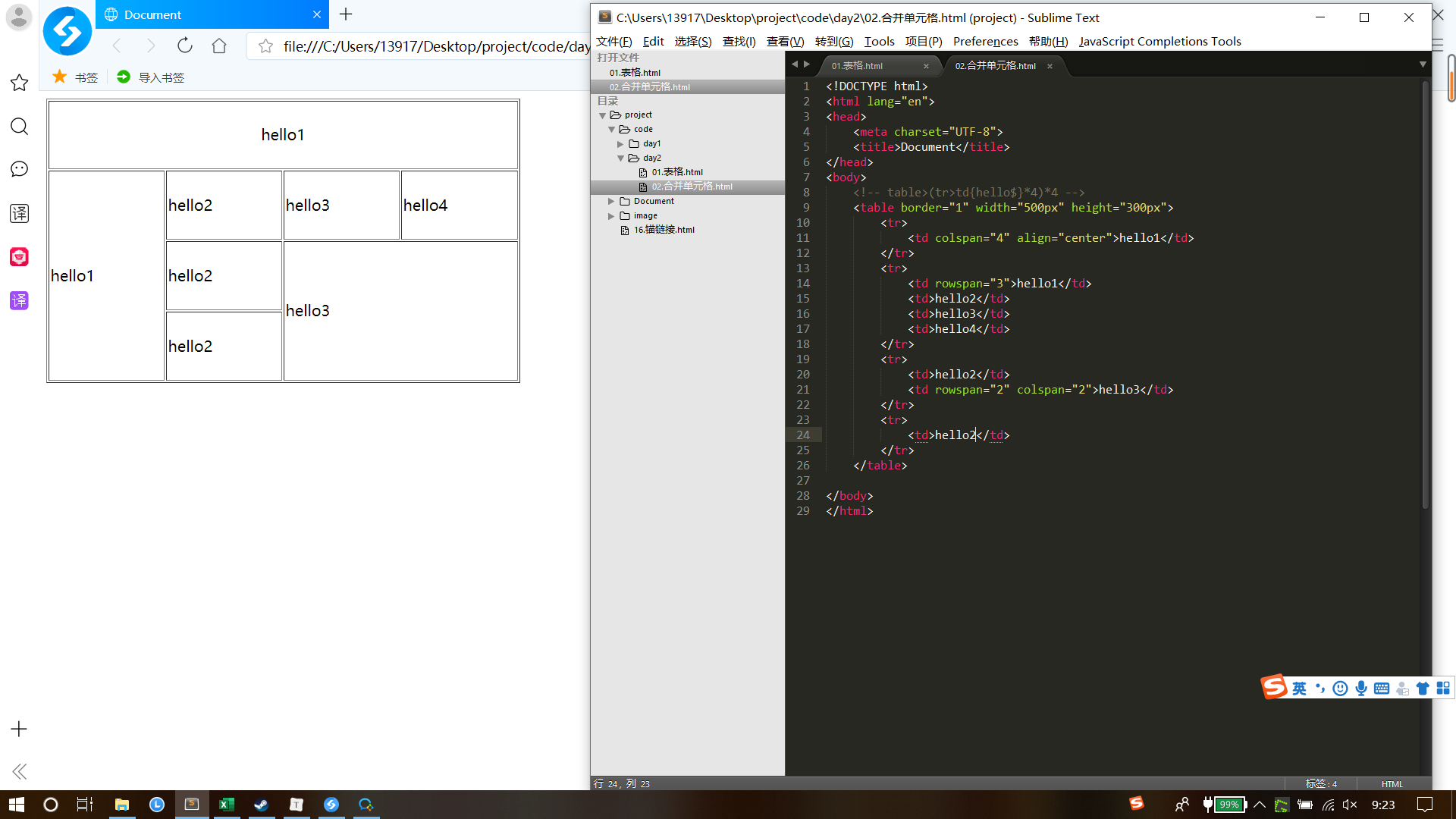Click the browser refresh icon
The image size is (1456, 819).
coord(184,46)
